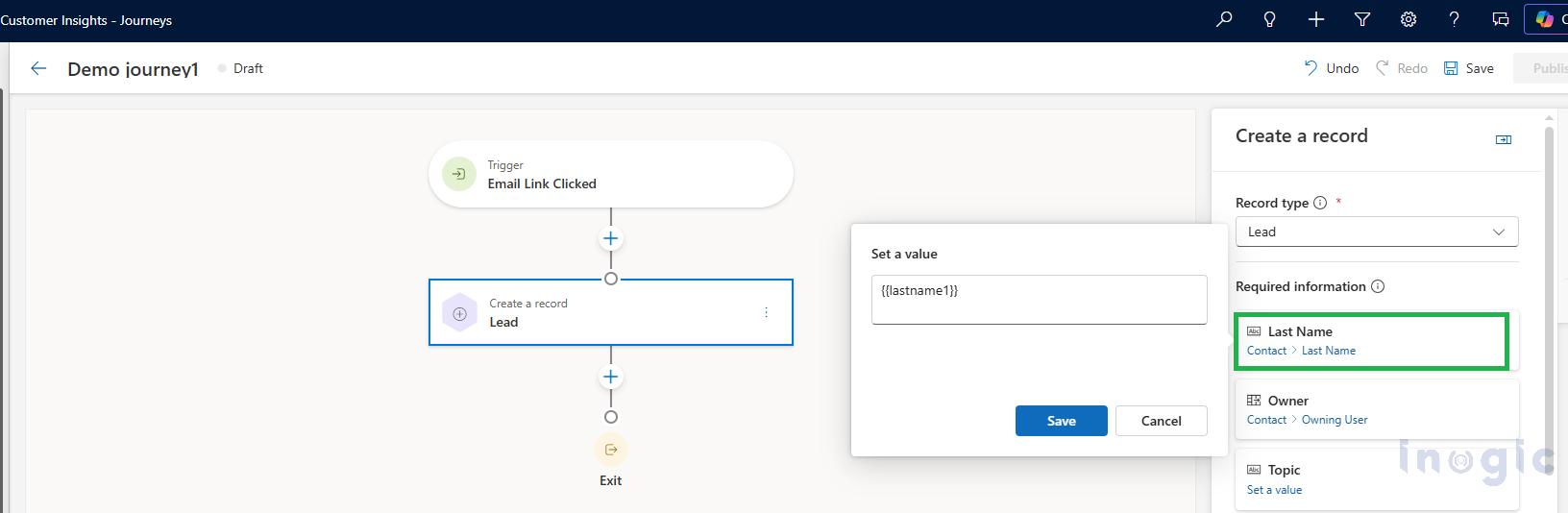The width and height of the screenshot is (1568, 513).
Task: Click the Draft status label
Action: (248, 68)
